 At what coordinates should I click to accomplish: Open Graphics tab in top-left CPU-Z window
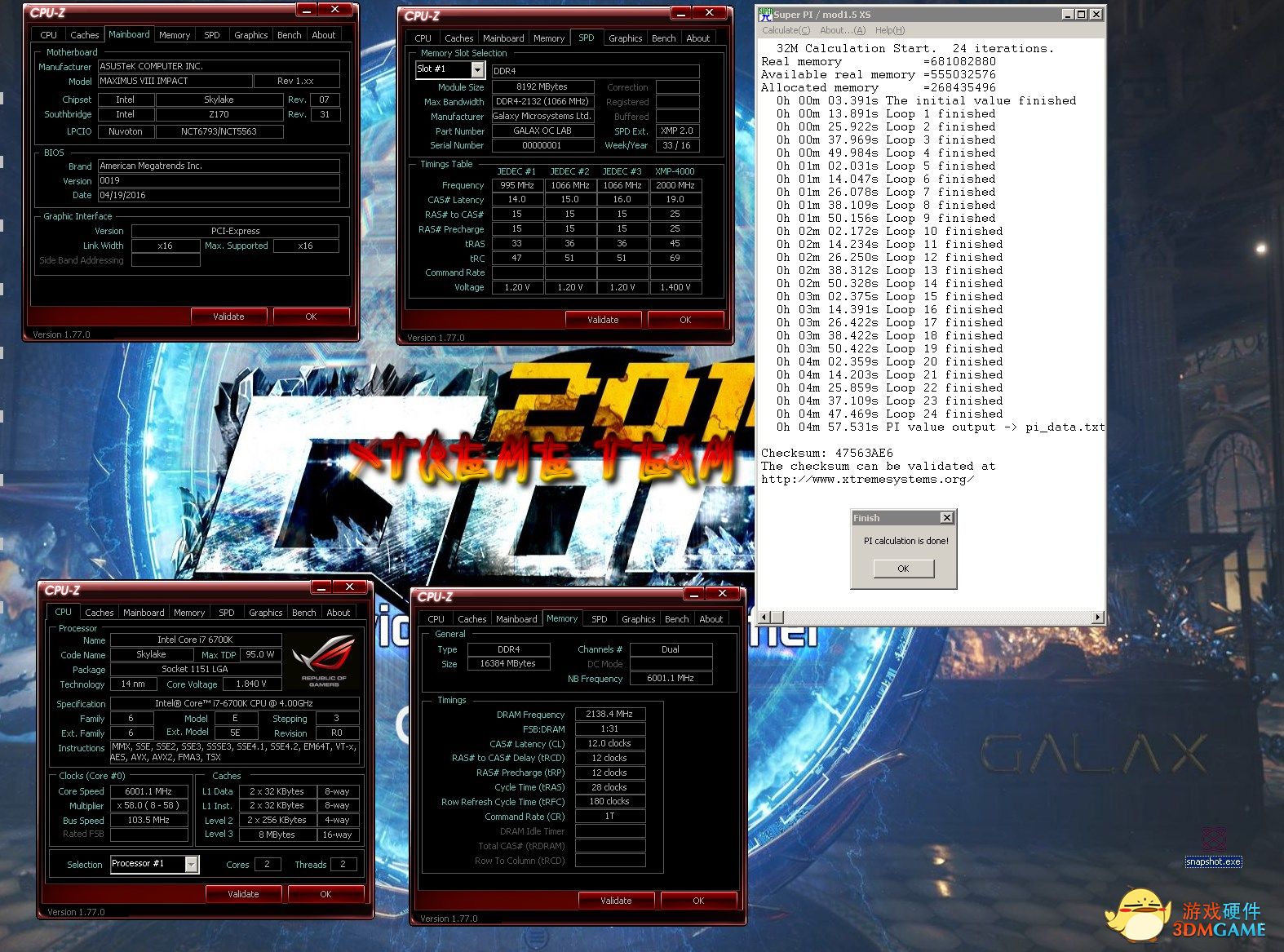[x=251, y=35]
